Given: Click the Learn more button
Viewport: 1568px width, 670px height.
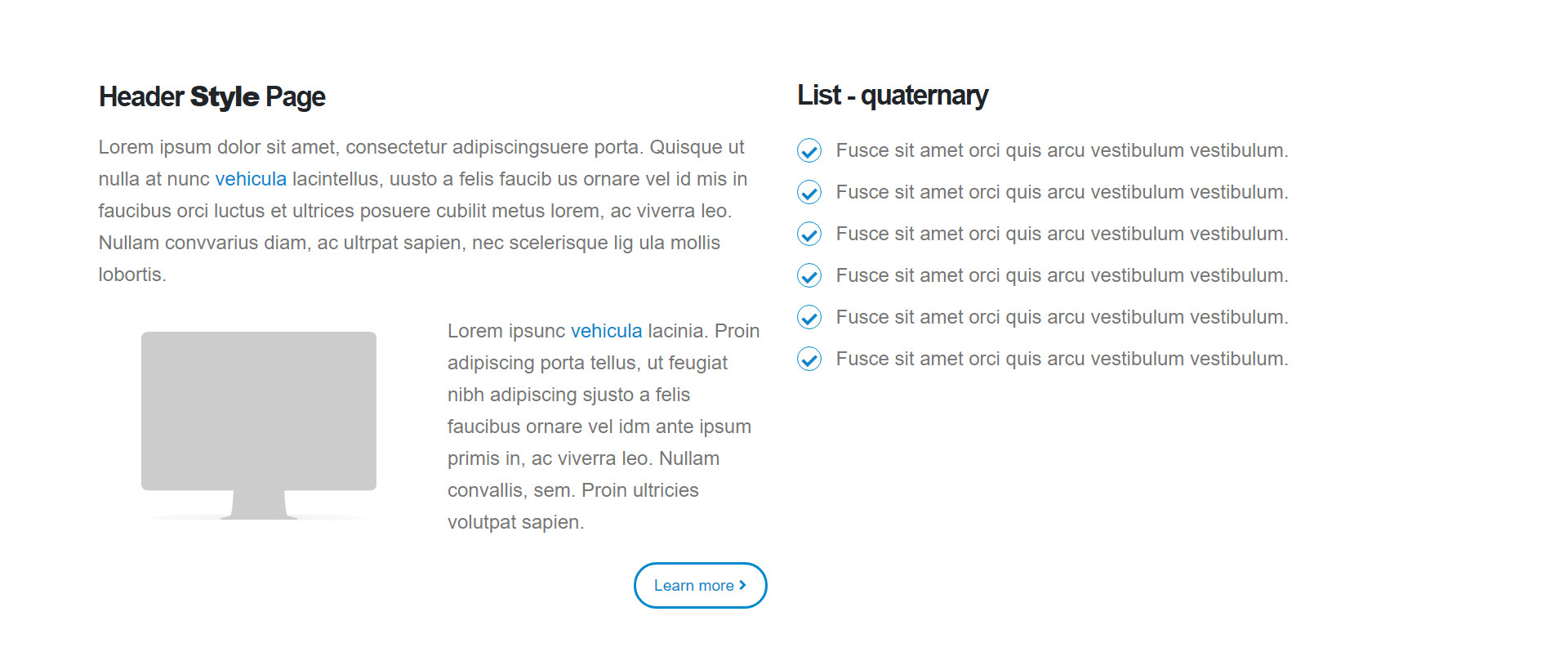Looking at the screenshot, I should 701,585.
